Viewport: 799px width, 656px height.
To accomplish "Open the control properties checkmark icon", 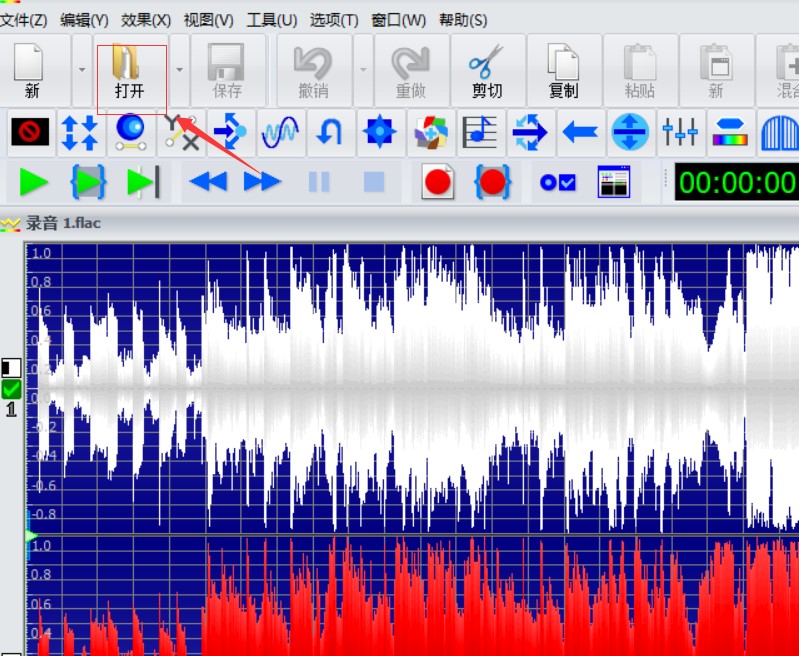I will point(557,182).
